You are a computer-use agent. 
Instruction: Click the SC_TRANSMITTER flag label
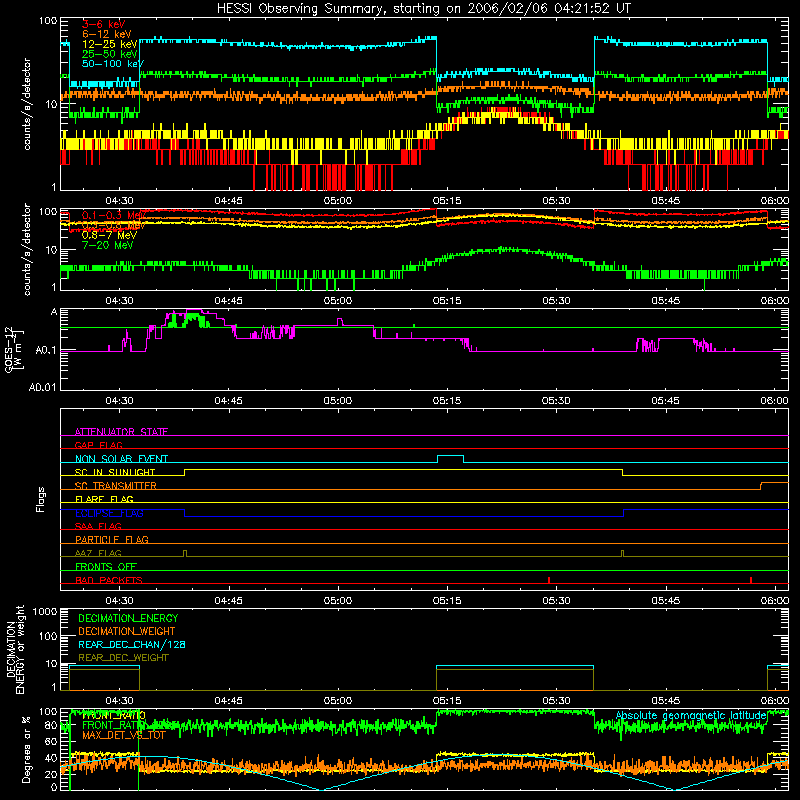point(116,486)
